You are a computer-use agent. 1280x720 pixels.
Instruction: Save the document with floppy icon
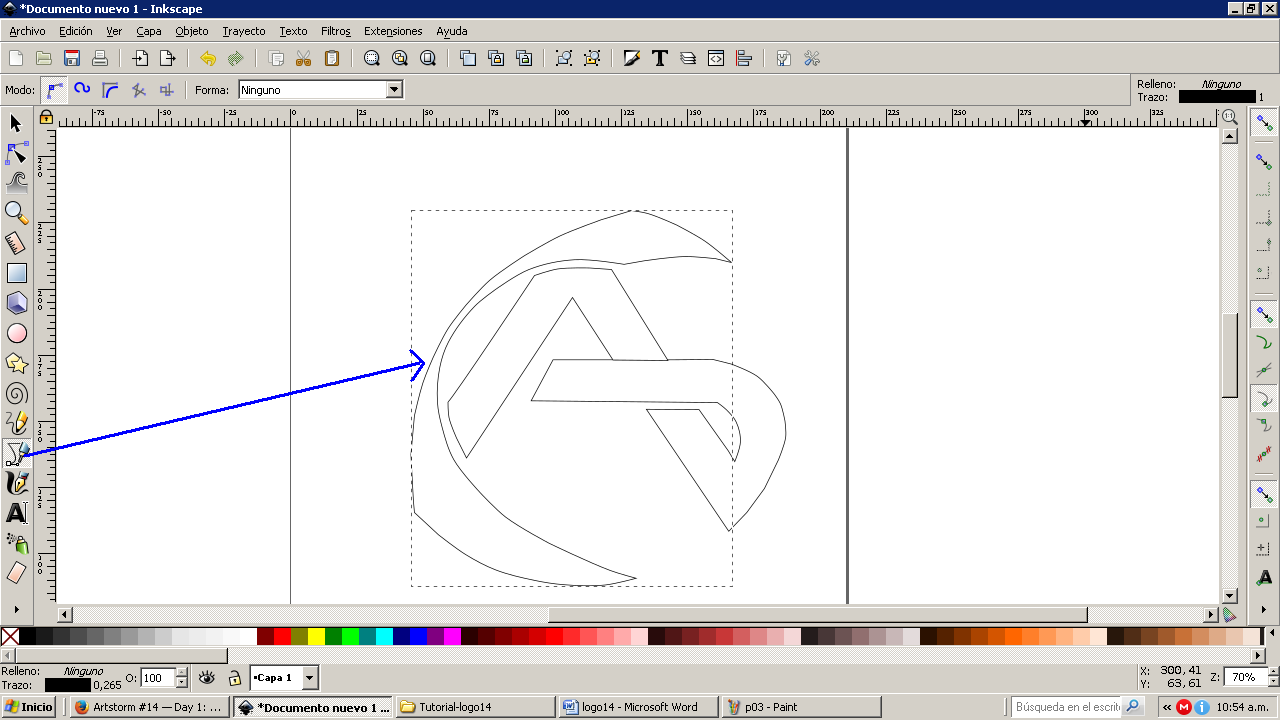coord(72,58)
